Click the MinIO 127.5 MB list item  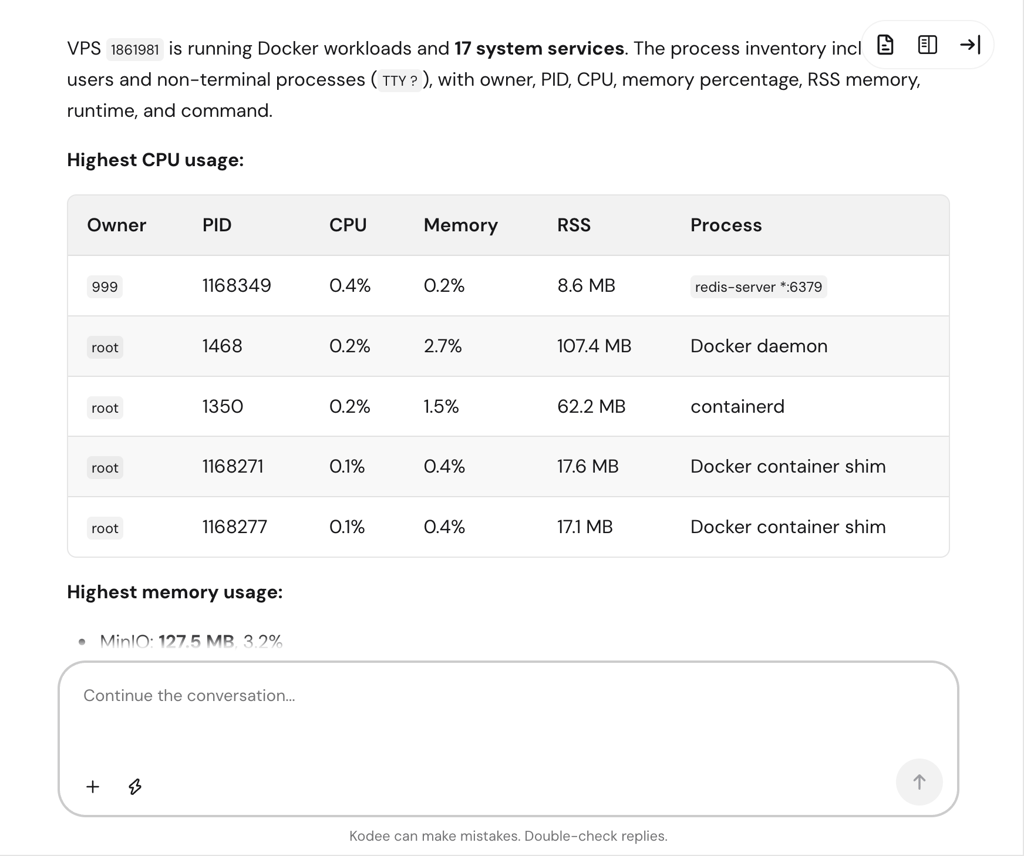[191, 641]
